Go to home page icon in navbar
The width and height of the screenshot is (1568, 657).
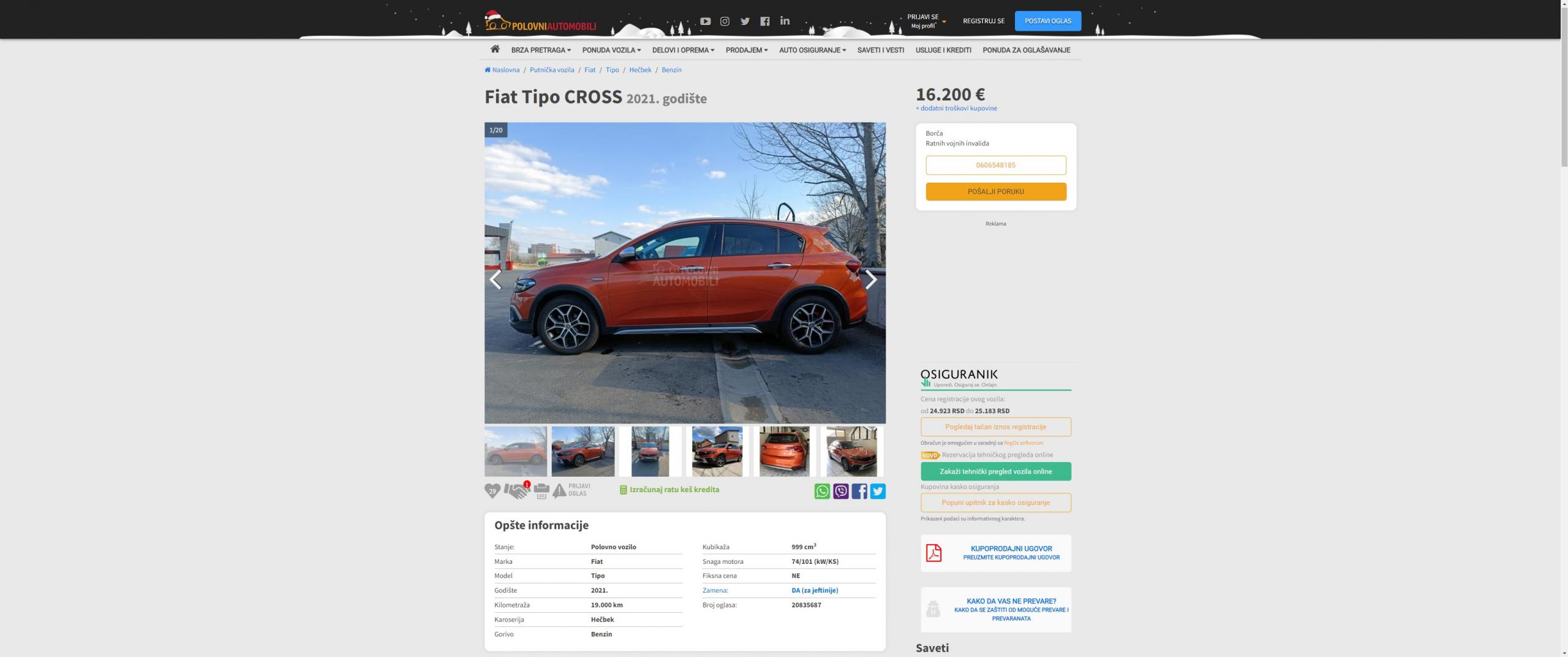coord(495,50)
